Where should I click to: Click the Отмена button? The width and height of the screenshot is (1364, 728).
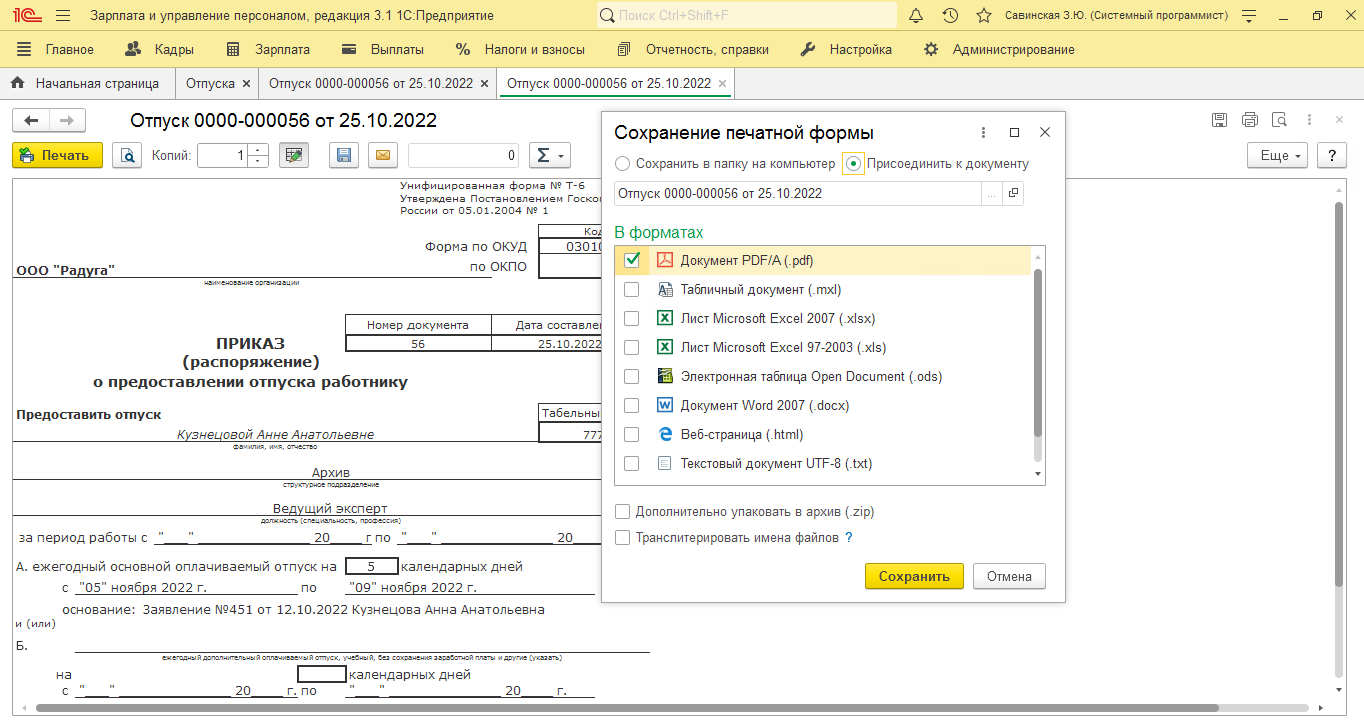point(1009,576)
